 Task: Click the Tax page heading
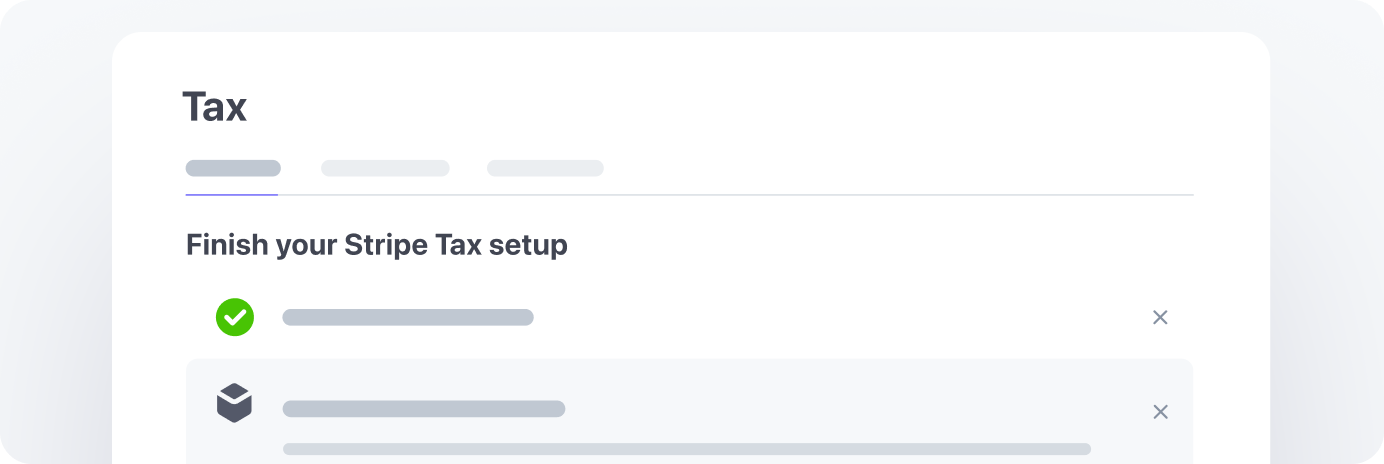[214, 107]
